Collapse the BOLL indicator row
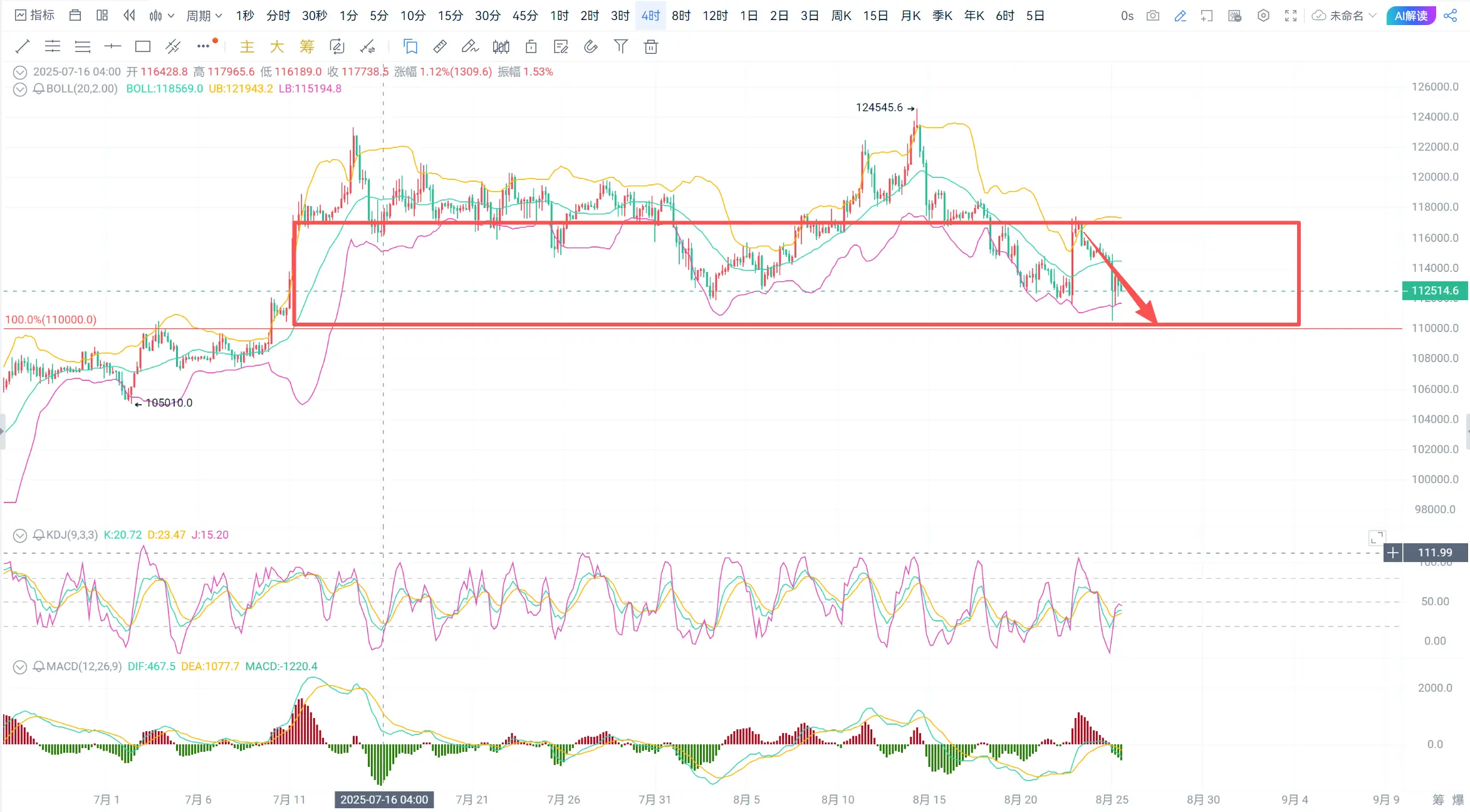 [20, 89]
